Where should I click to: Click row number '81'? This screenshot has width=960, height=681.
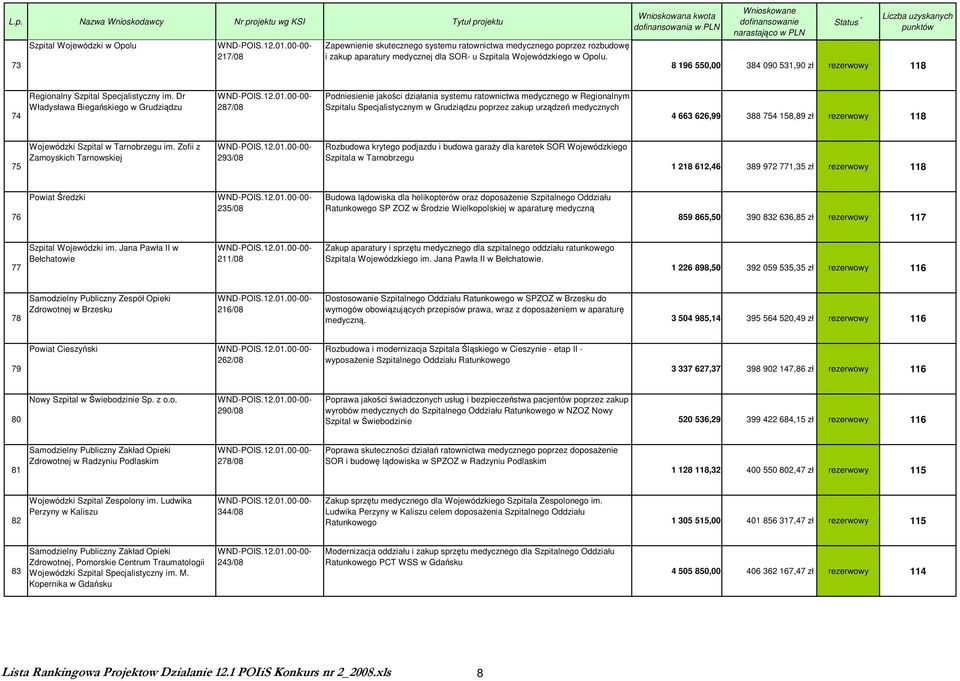pyautogui.click(x=16, y=470)
